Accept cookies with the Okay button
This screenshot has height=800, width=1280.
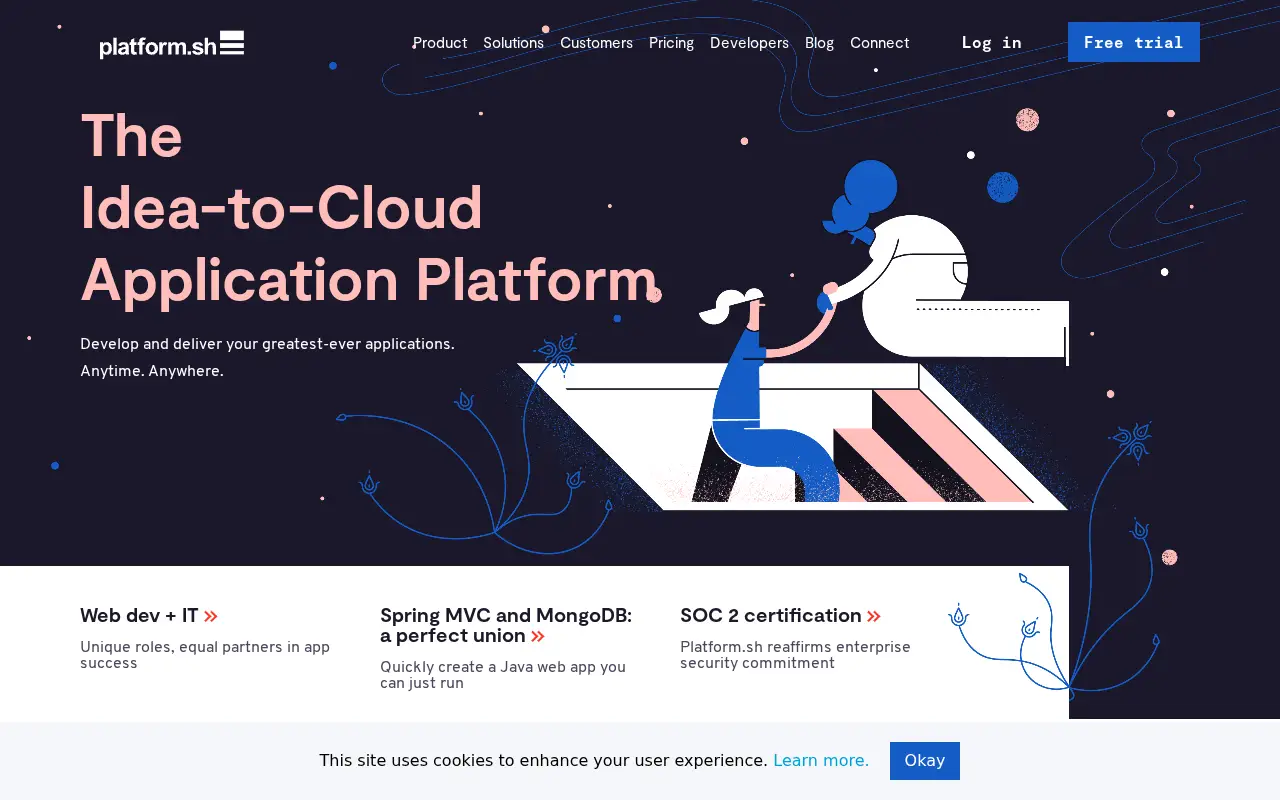(925, 760)
